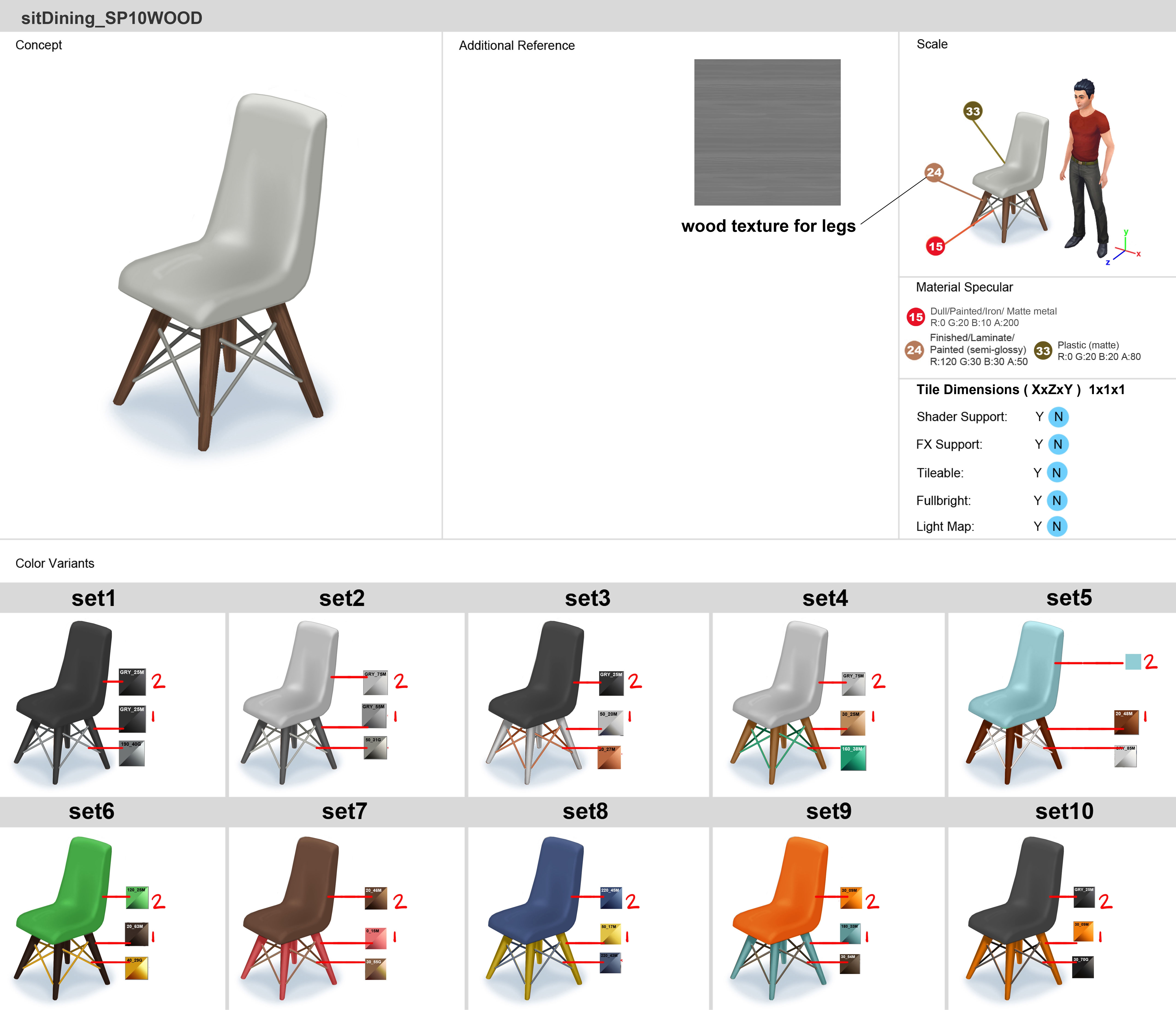Click the olive 33 marker on scale chair
The height and width of the screenshot is (1010, 1176).
pyautogui.click(x=973, y=111)
